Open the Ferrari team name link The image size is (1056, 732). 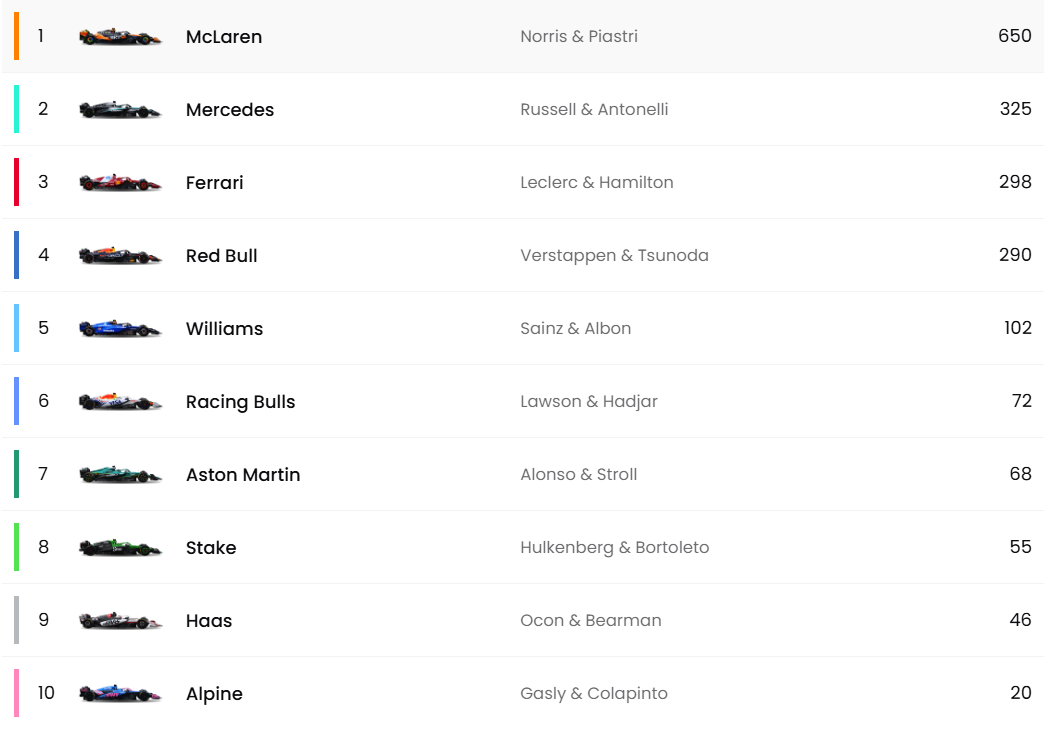click(x=215, y=183)
